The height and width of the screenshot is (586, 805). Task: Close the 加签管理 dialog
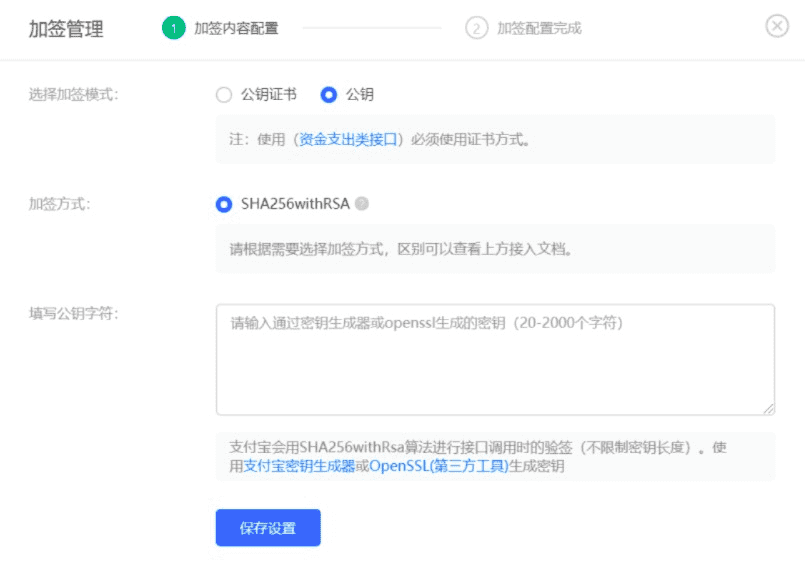click(777, 26)
